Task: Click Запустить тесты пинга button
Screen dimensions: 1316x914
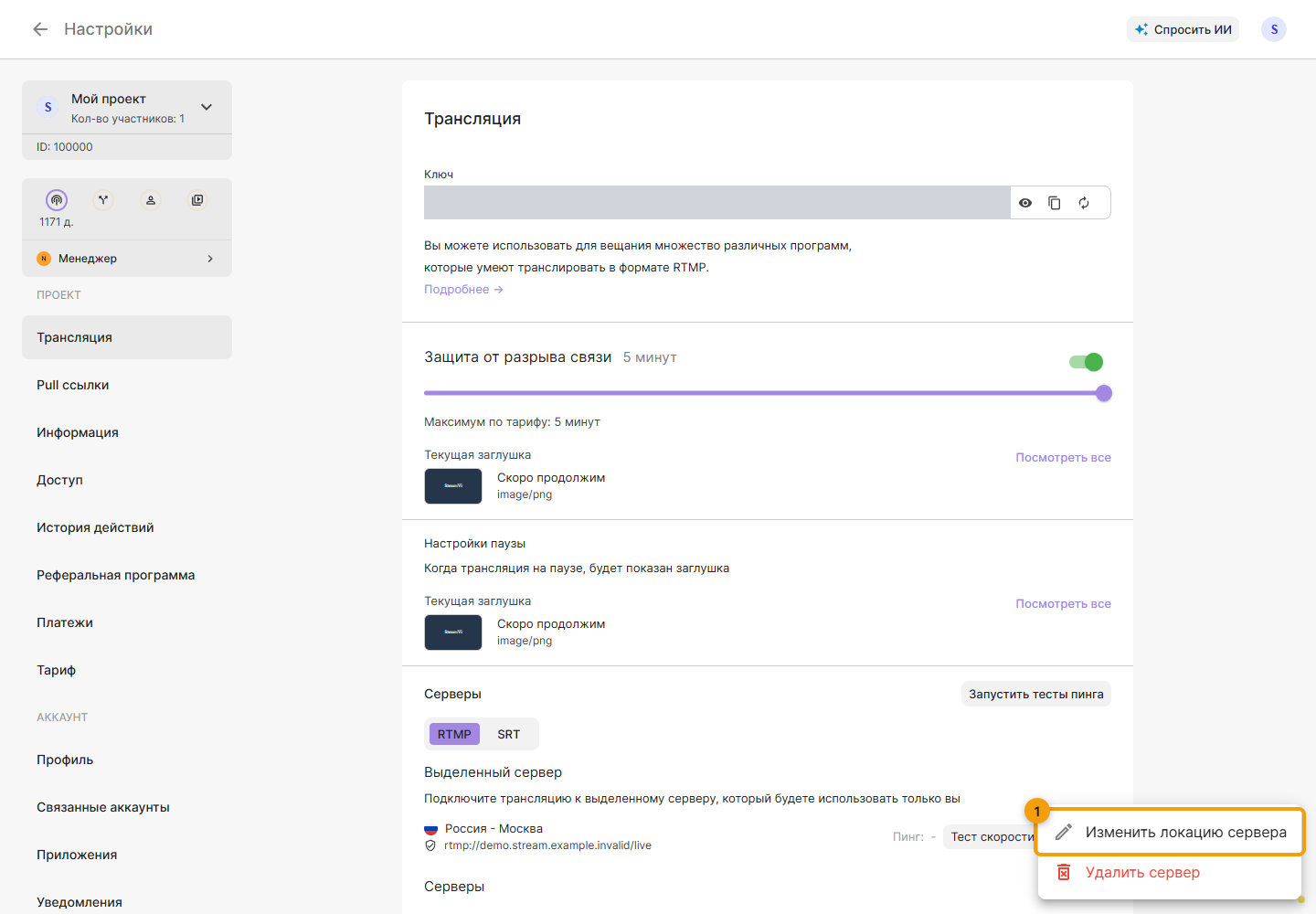Action: coord(1036,694)
